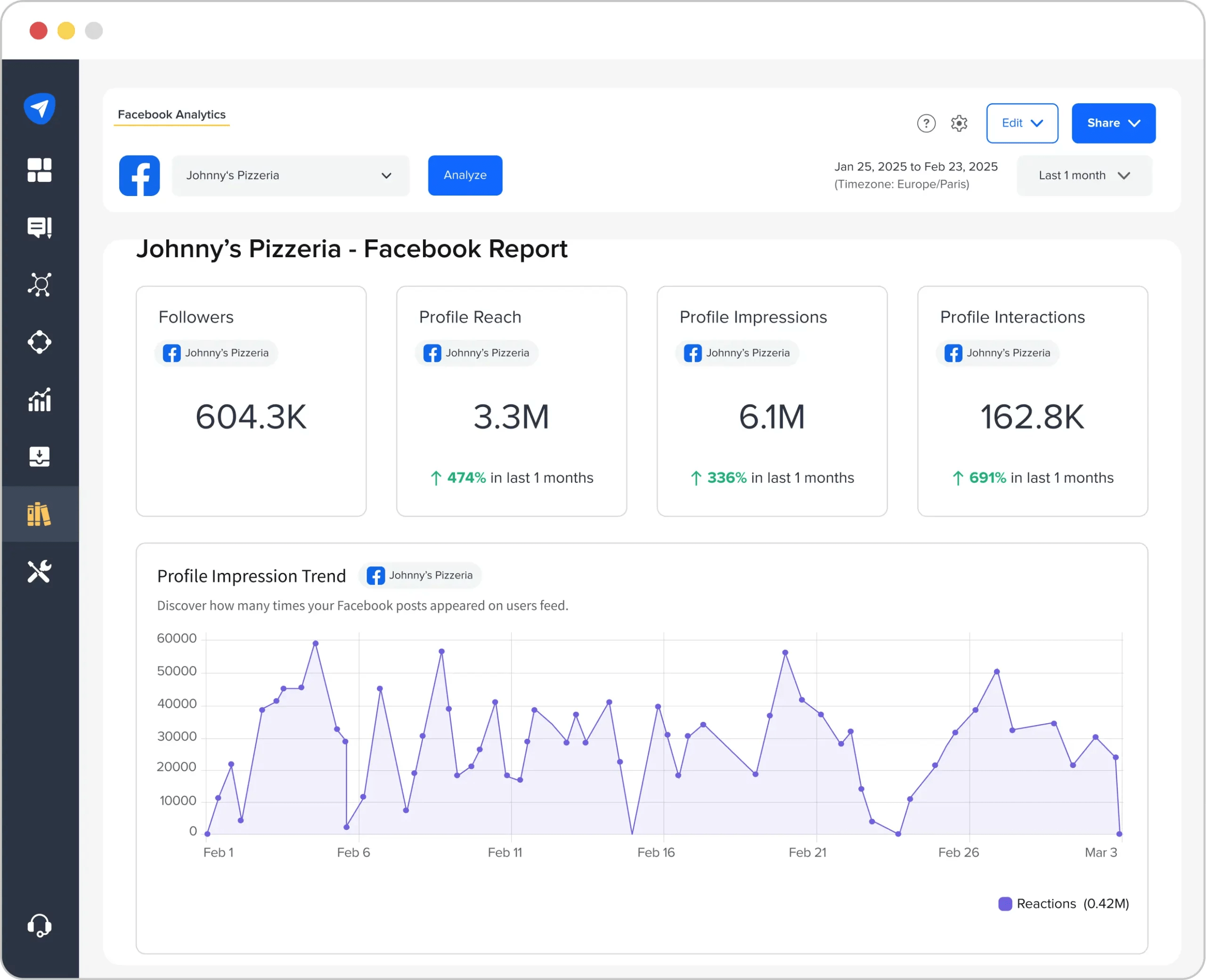This screenshot has width=1206, height=980.
Task: Open the tools icon in the sidebar
Action: point(40,572)
